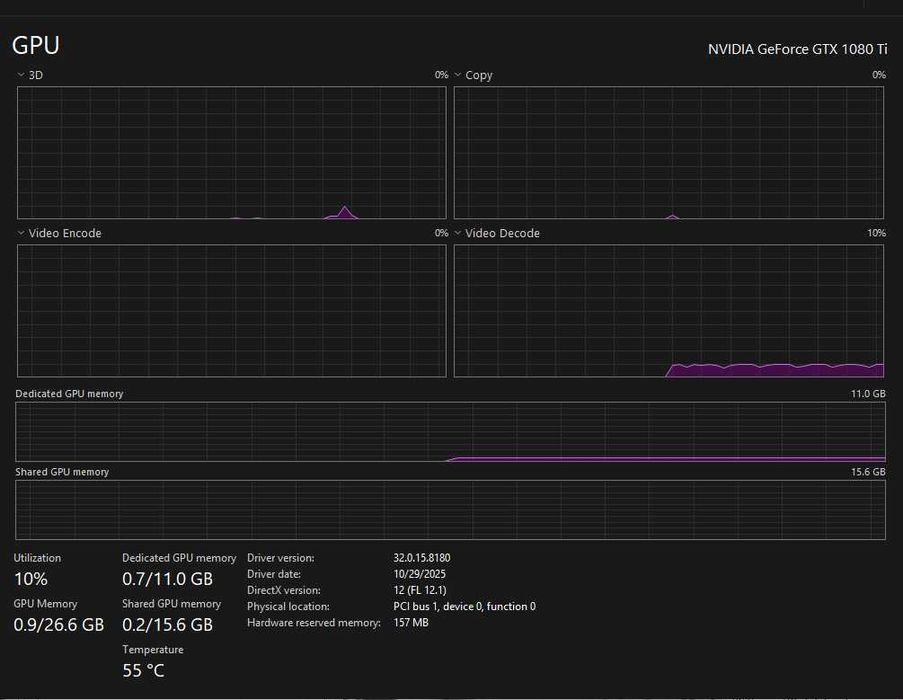The image size is (903, 700).
Task: Click the Video Encode graph area
Action: pyautogui.click(x=232, y=311)
